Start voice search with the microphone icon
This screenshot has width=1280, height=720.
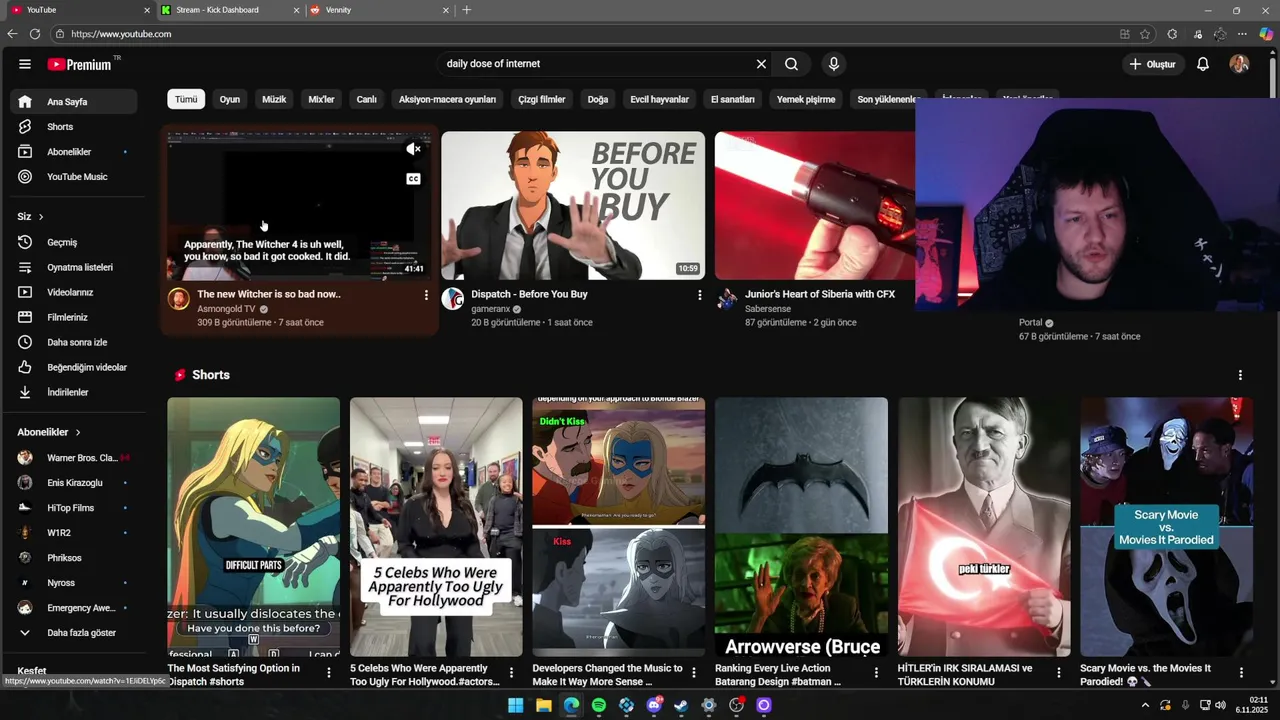click(834, 64)
